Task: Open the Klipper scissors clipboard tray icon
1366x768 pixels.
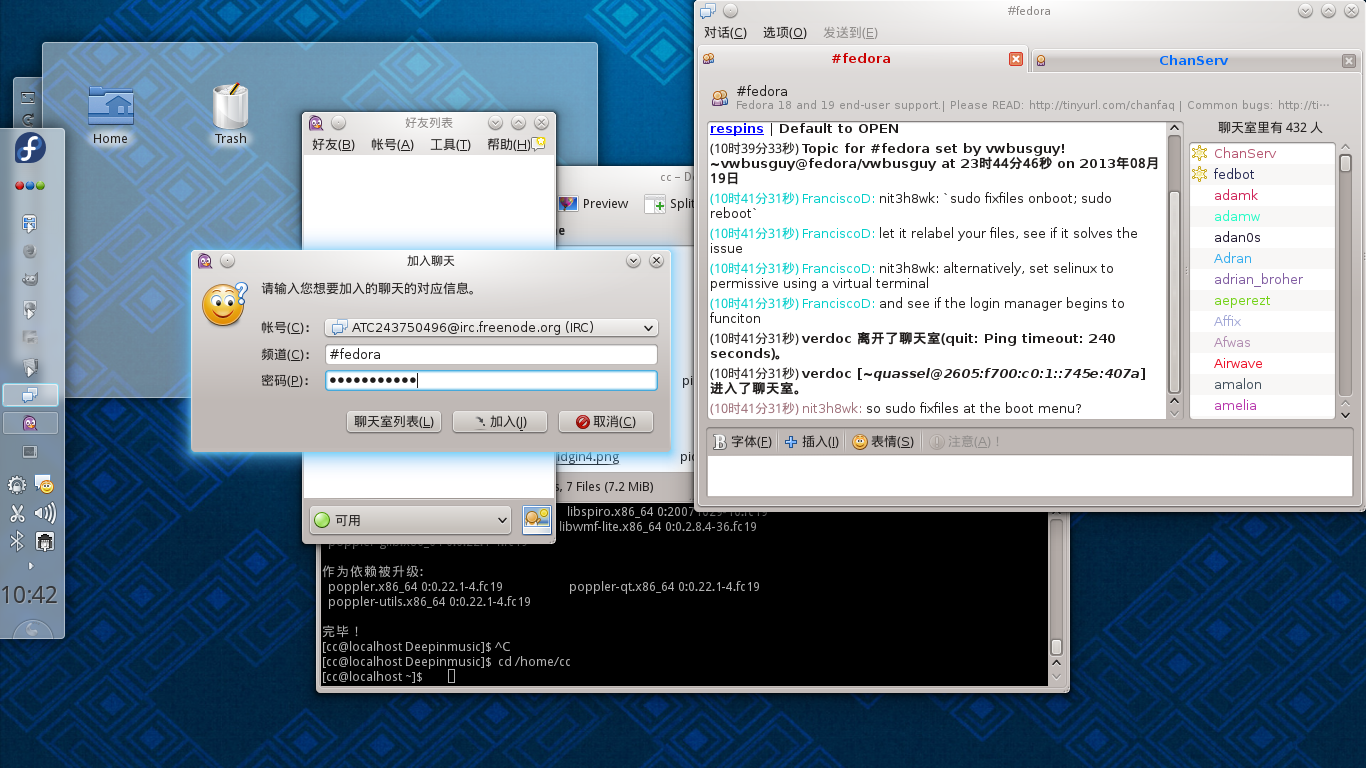Action: tap(17, 514)
